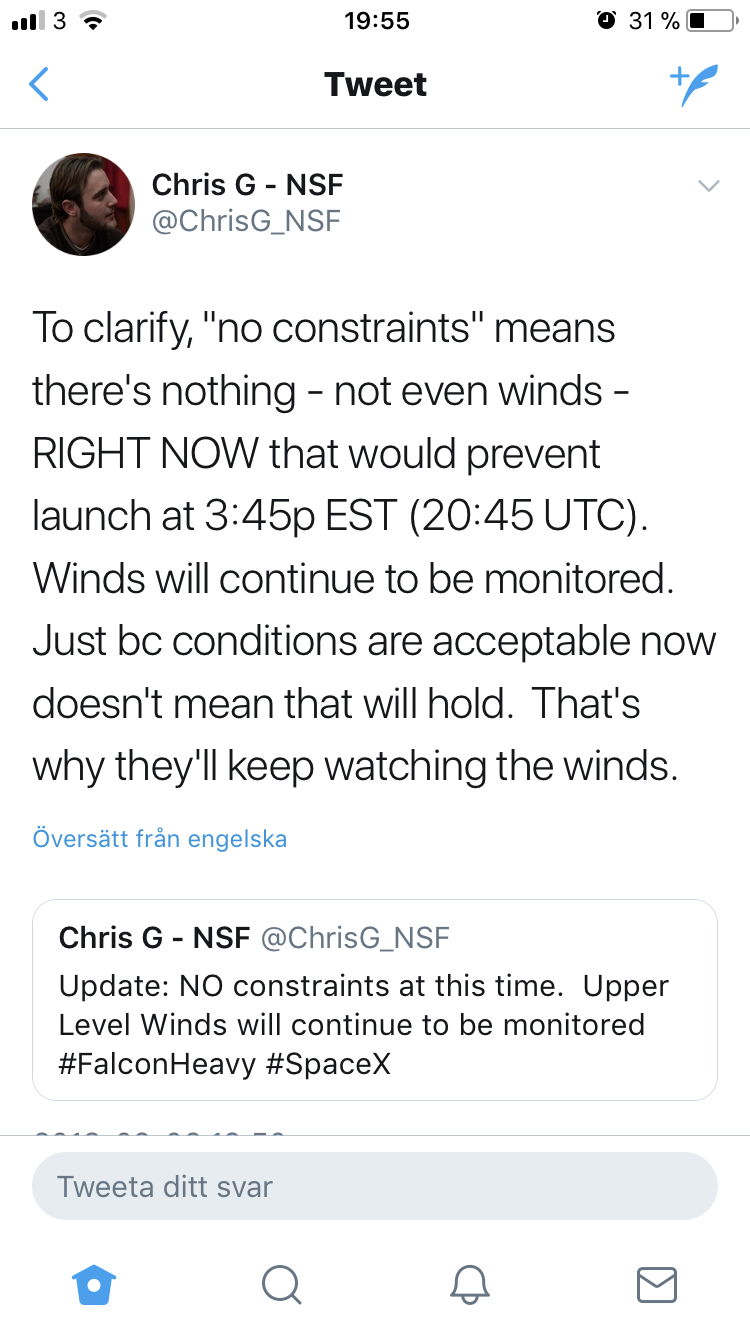Tap the 19:55 clock in status bar
Image resolution: width=750 pixels, height=1334 pixels.
[x=376, y=21]
